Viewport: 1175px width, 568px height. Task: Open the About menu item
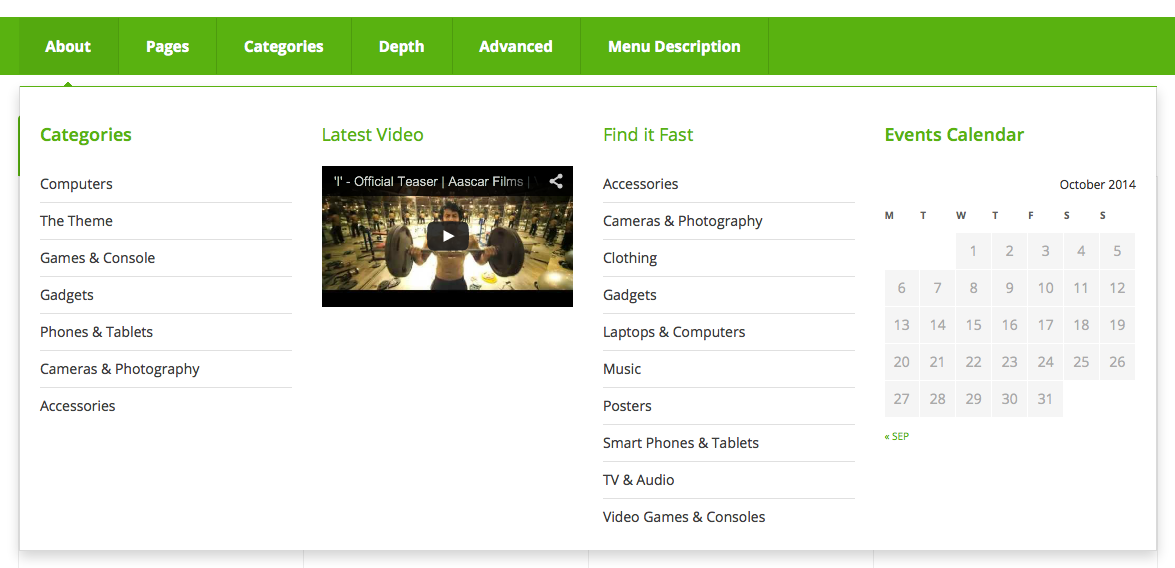[x=68, y=46]
